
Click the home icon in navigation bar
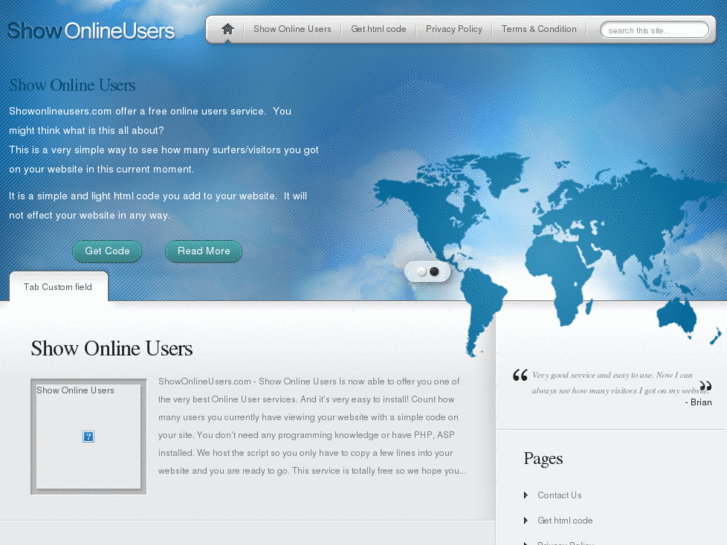coord(227,29)
